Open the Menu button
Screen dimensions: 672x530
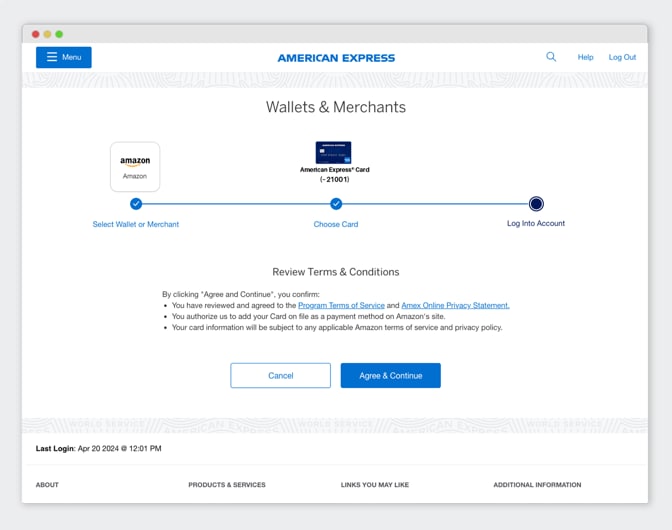click(63, 57)
